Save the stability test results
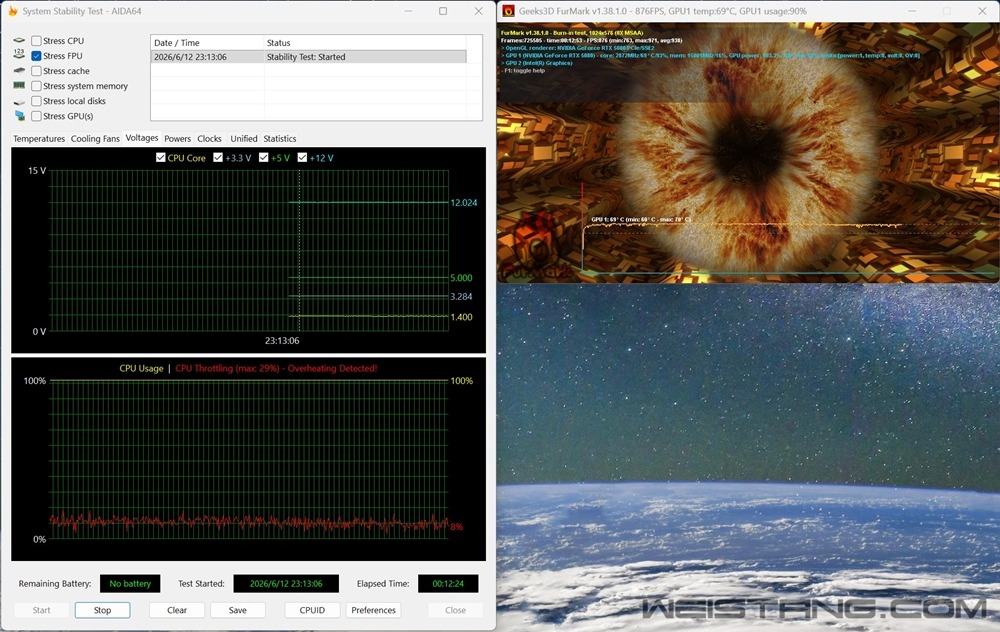 (x=238, y=610)
